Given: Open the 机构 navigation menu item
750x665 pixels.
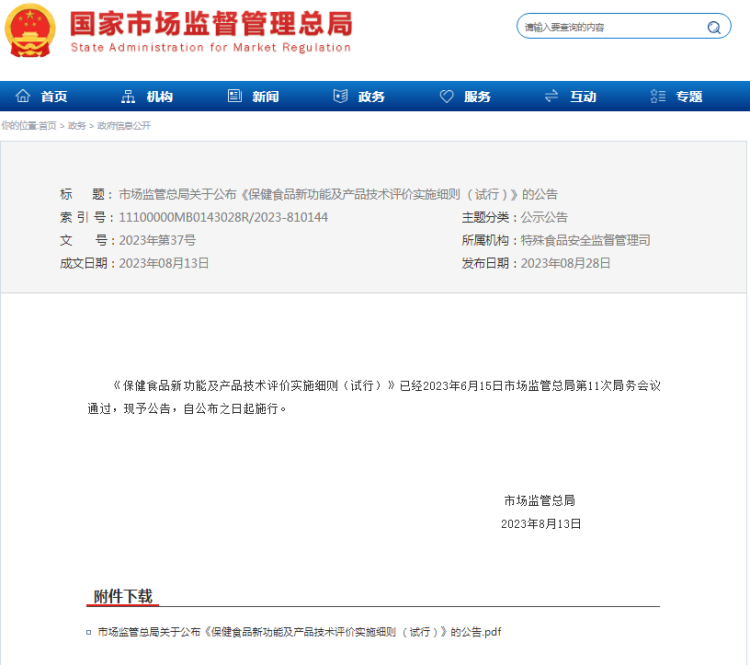Looking at the screenshot, I should (160, 96).
